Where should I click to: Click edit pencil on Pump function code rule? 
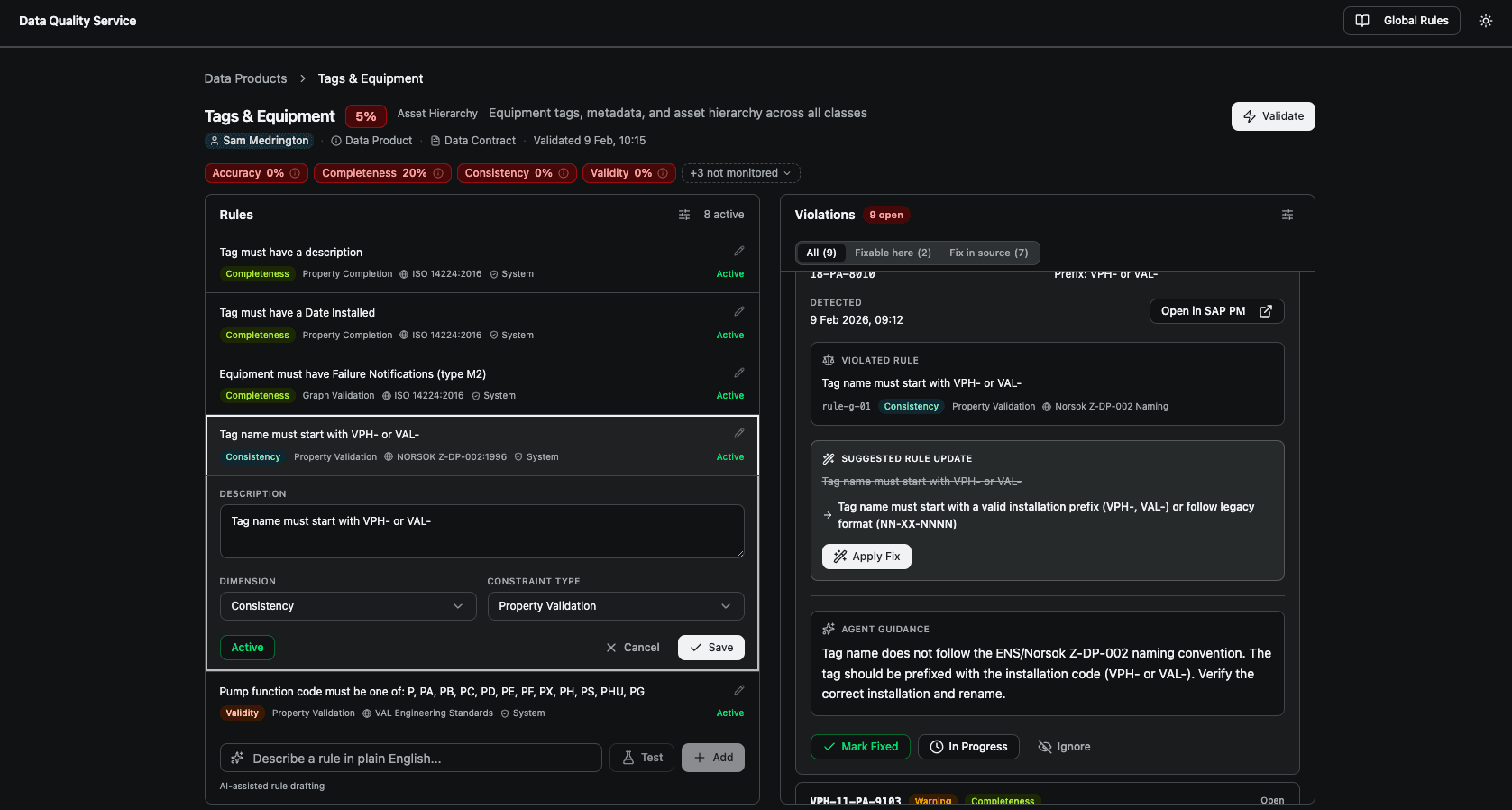pyautogui.click(x=738, y=690)
